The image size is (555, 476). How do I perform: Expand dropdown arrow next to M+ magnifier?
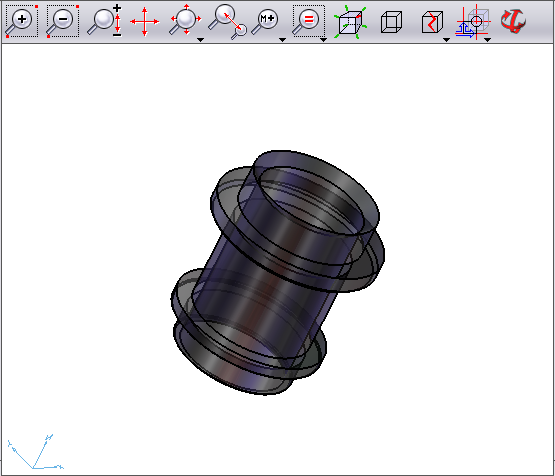(x=282, y=40)
